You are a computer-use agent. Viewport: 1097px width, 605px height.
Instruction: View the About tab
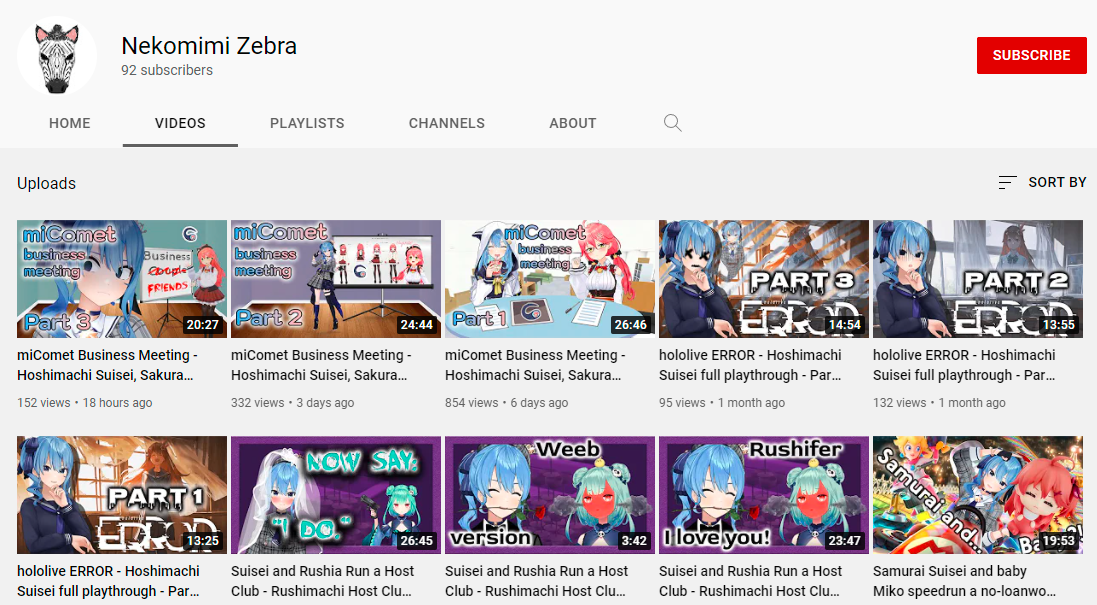pos(573,123)
